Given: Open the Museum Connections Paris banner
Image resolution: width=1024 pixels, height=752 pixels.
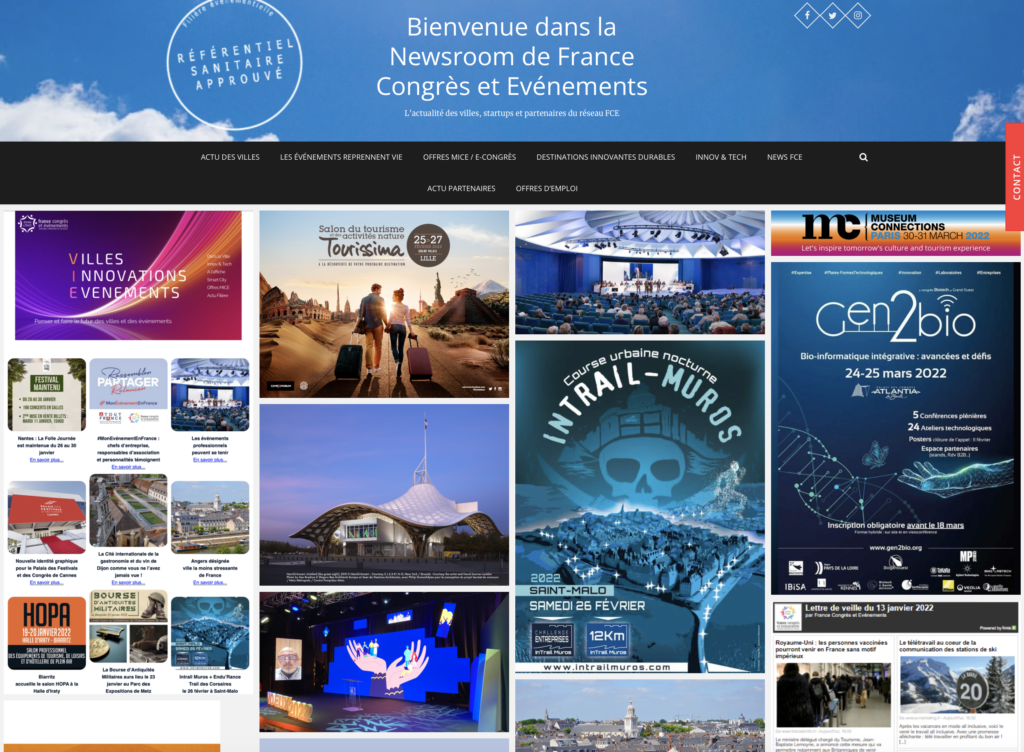Looking at the screenshot, I should coord(895,233).
